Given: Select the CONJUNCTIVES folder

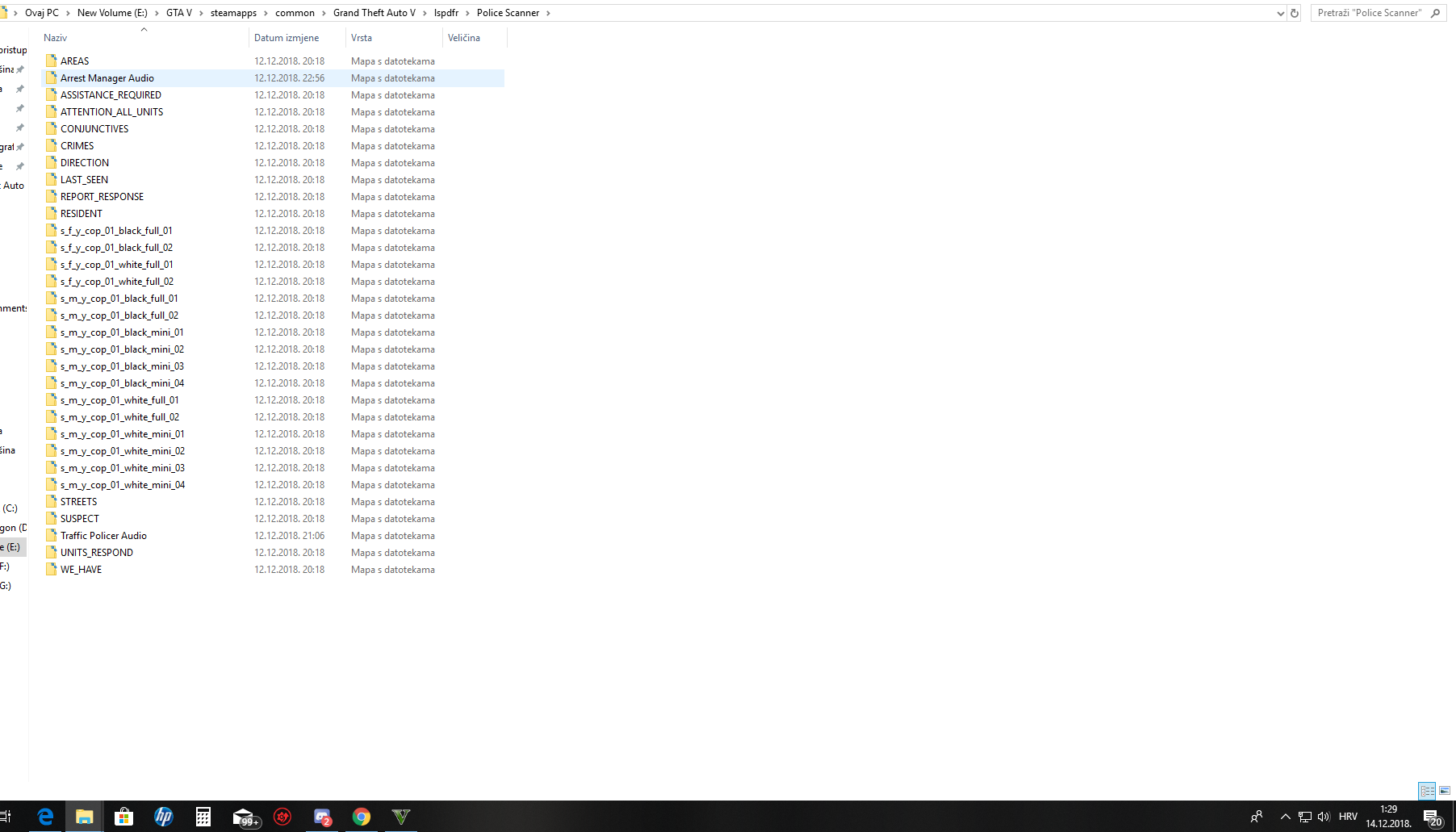Looking at the screenshot, I should click(94, 129).
